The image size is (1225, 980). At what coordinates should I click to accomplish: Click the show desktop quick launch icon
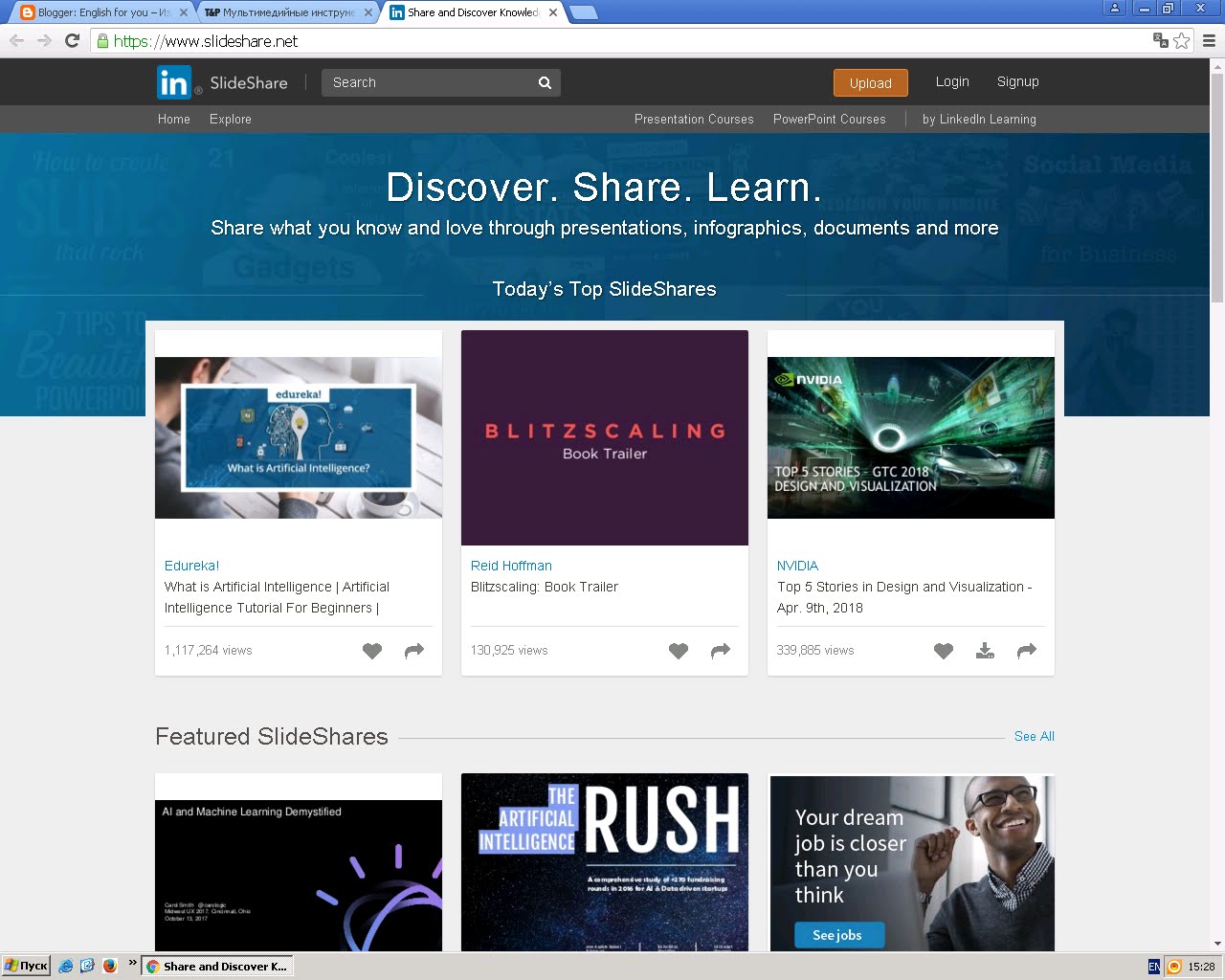click(87, 967)
